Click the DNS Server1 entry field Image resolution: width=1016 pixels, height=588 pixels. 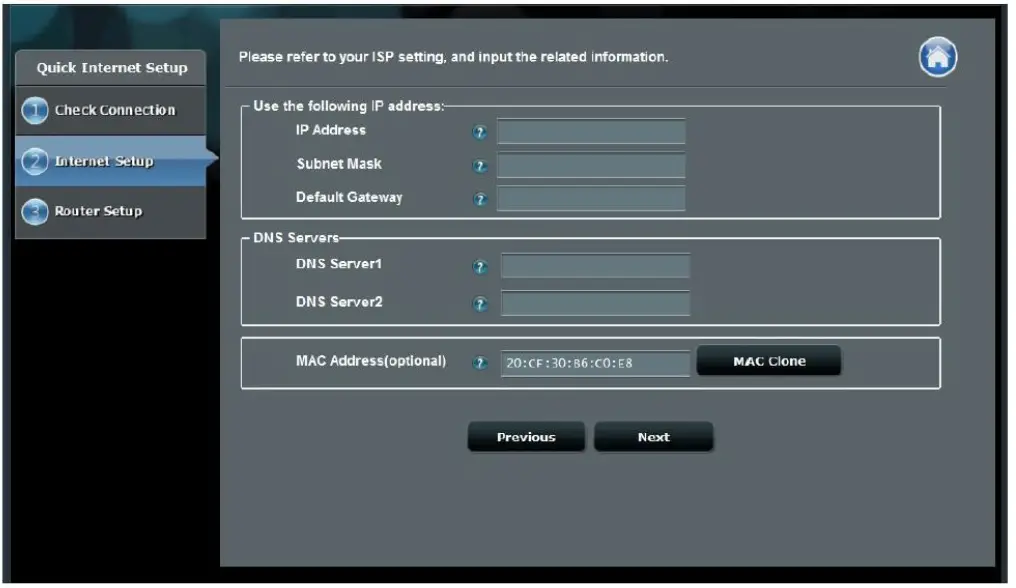(594, 266)
